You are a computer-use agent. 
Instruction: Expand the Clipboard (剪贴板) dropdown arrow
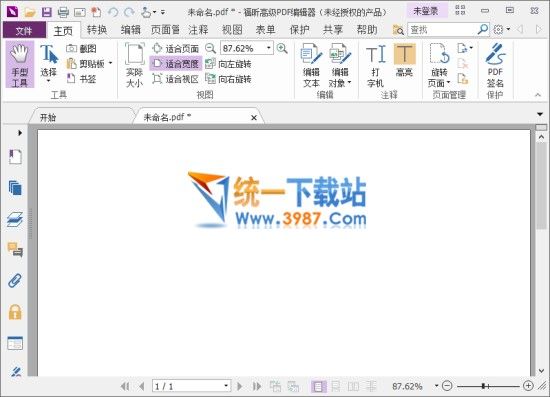(x=110, y=63)
